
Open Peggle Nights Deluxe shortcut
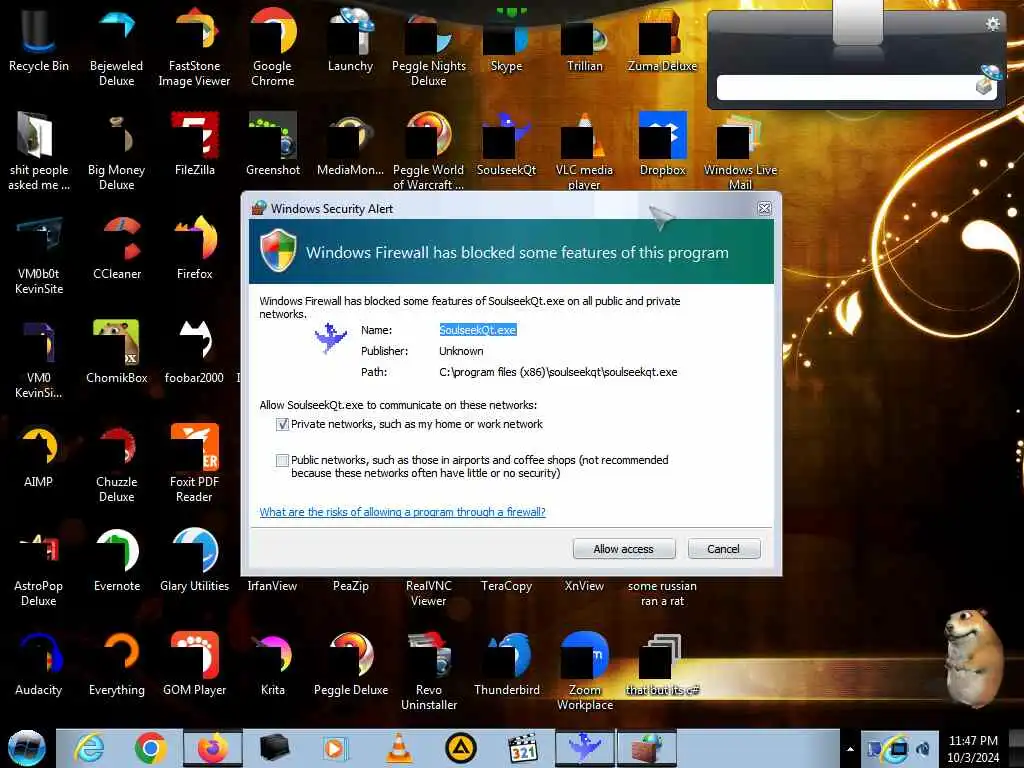point(429,47)
